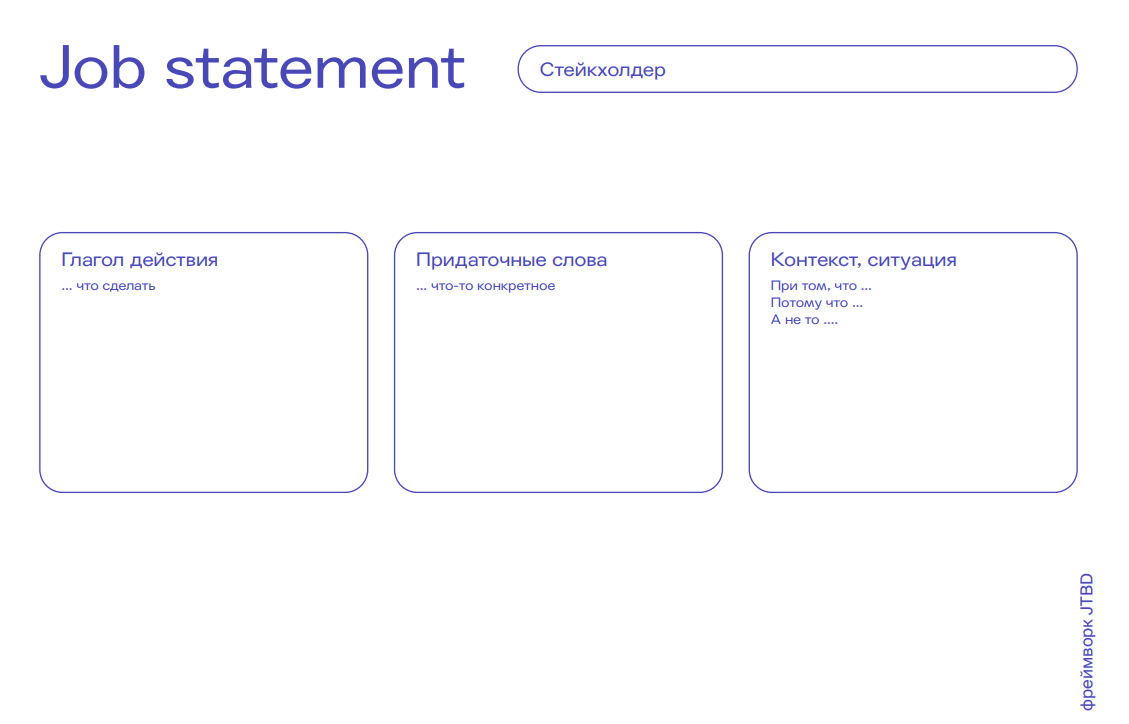Screen dimensions: 1129x724
Task: Click empty area inside Придаточные слова card
Action: point(558,400)
